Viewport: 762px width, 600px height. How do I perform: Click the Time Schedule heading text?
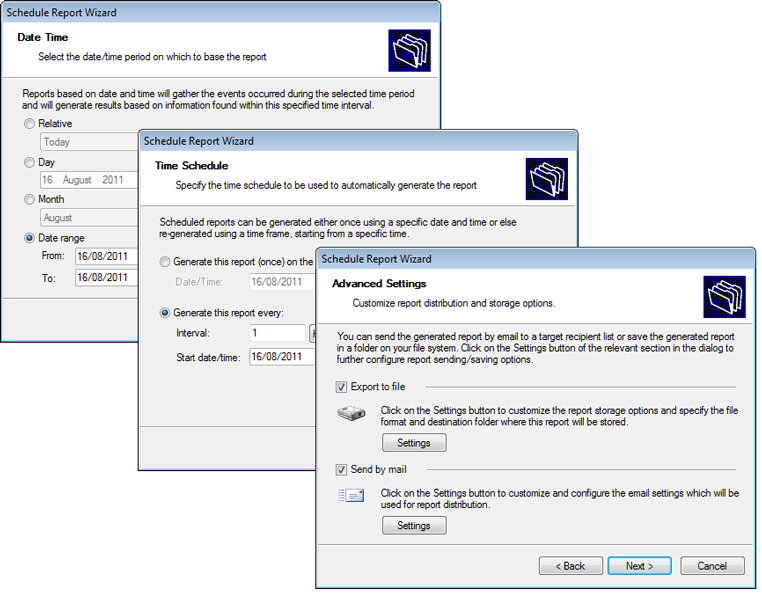click(191, 166)
